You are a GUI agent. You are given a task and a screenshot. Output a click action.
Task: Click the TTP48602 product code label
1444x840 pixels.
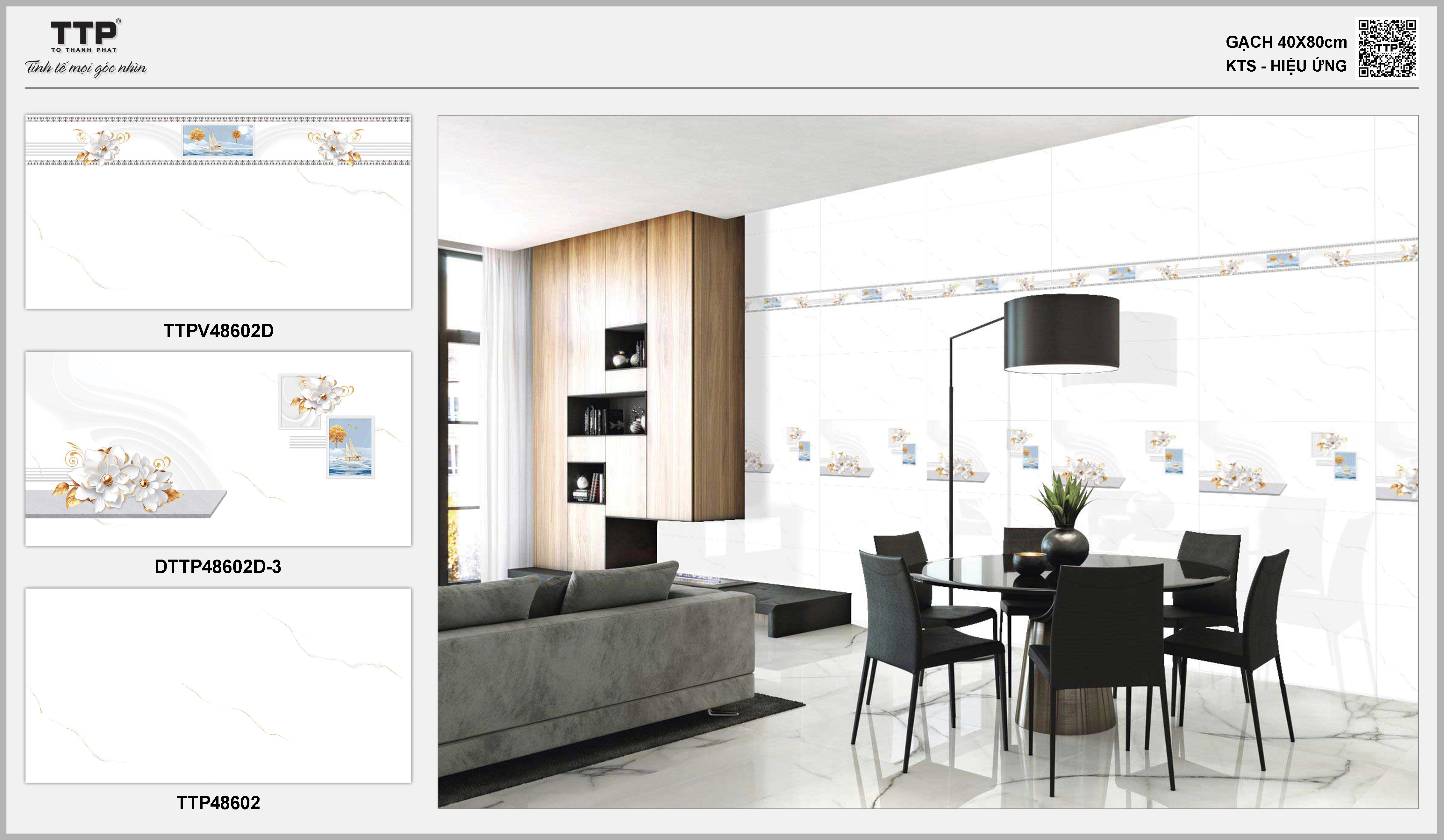pyautogui.click(x=218, y=803)
